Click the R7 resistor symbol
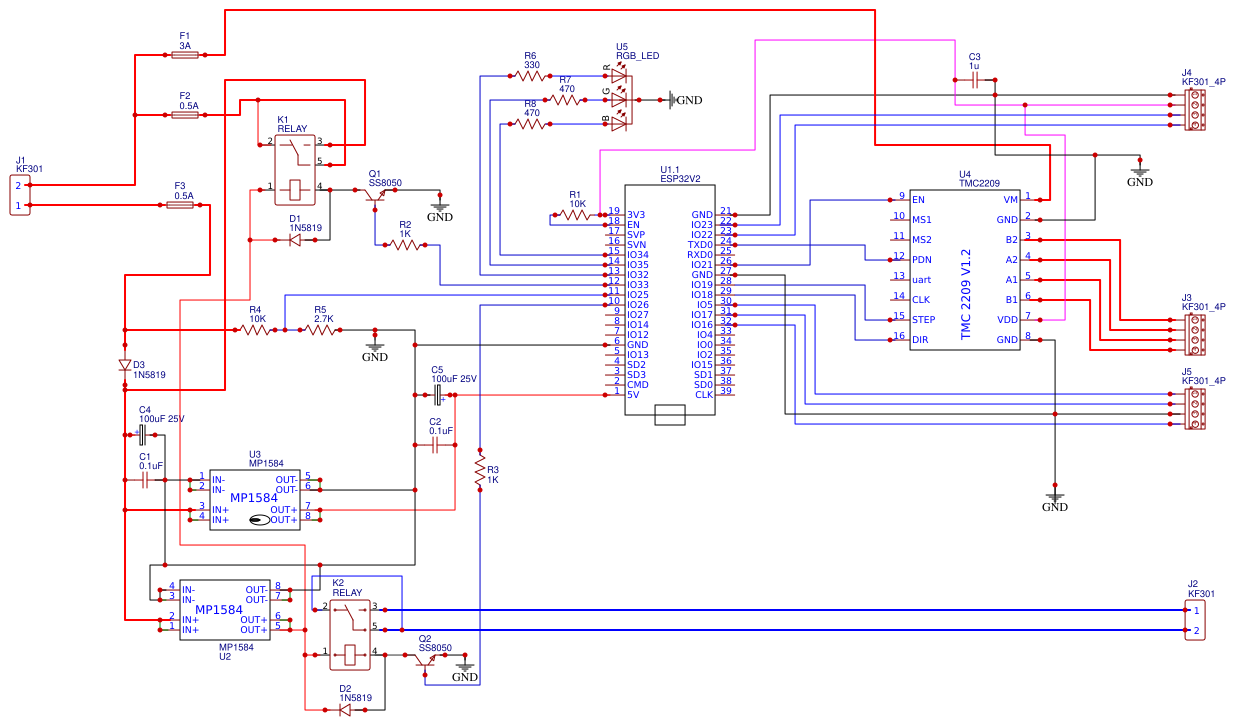1236x726 pixels. pyautogui.click(x=565, y=100)
